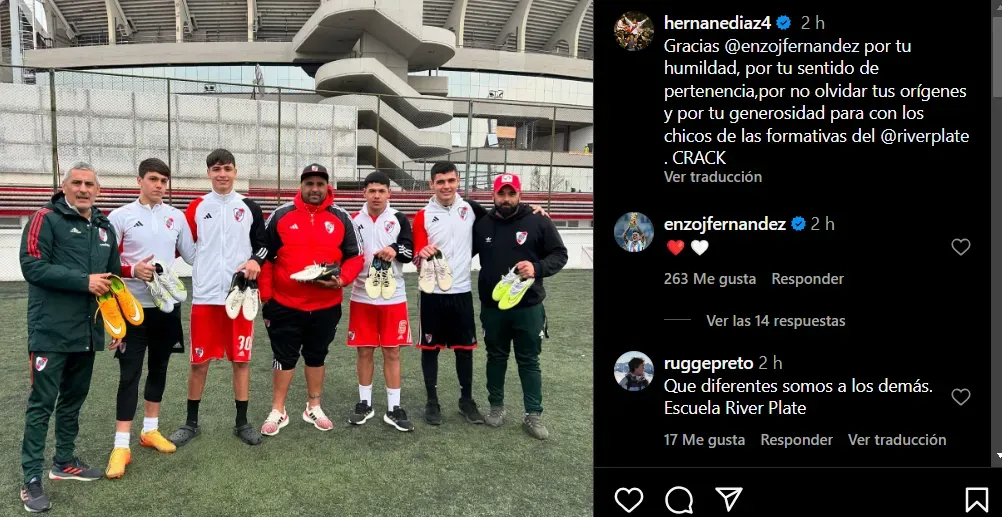The image size is (1002, 517).
Task: Open the group photo of the post
Action: (x=297, y=258)
